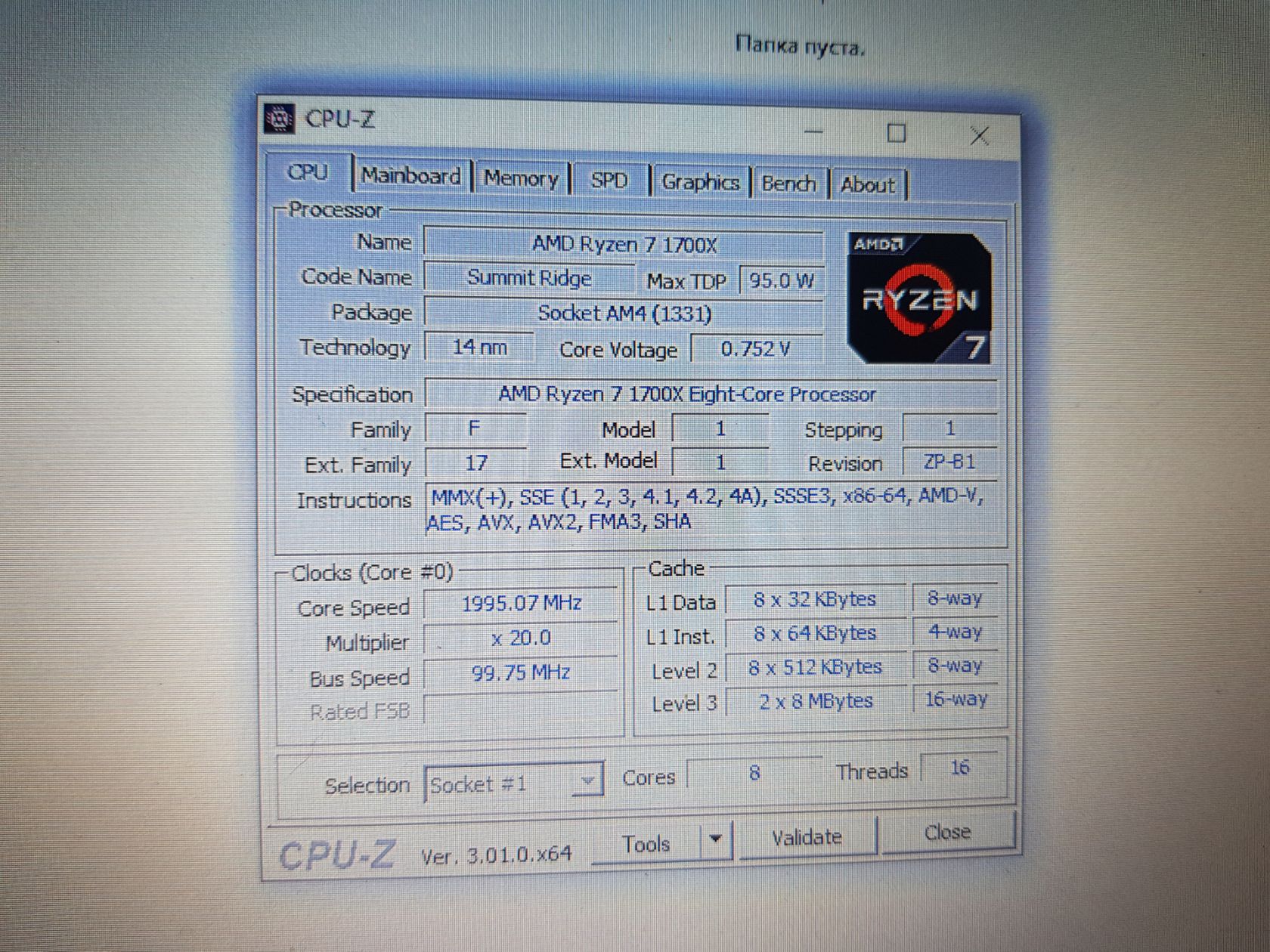Viewport: 1270px width, 952px height.
Task: Switch to the Graphics tab
Action: (700, 182)
